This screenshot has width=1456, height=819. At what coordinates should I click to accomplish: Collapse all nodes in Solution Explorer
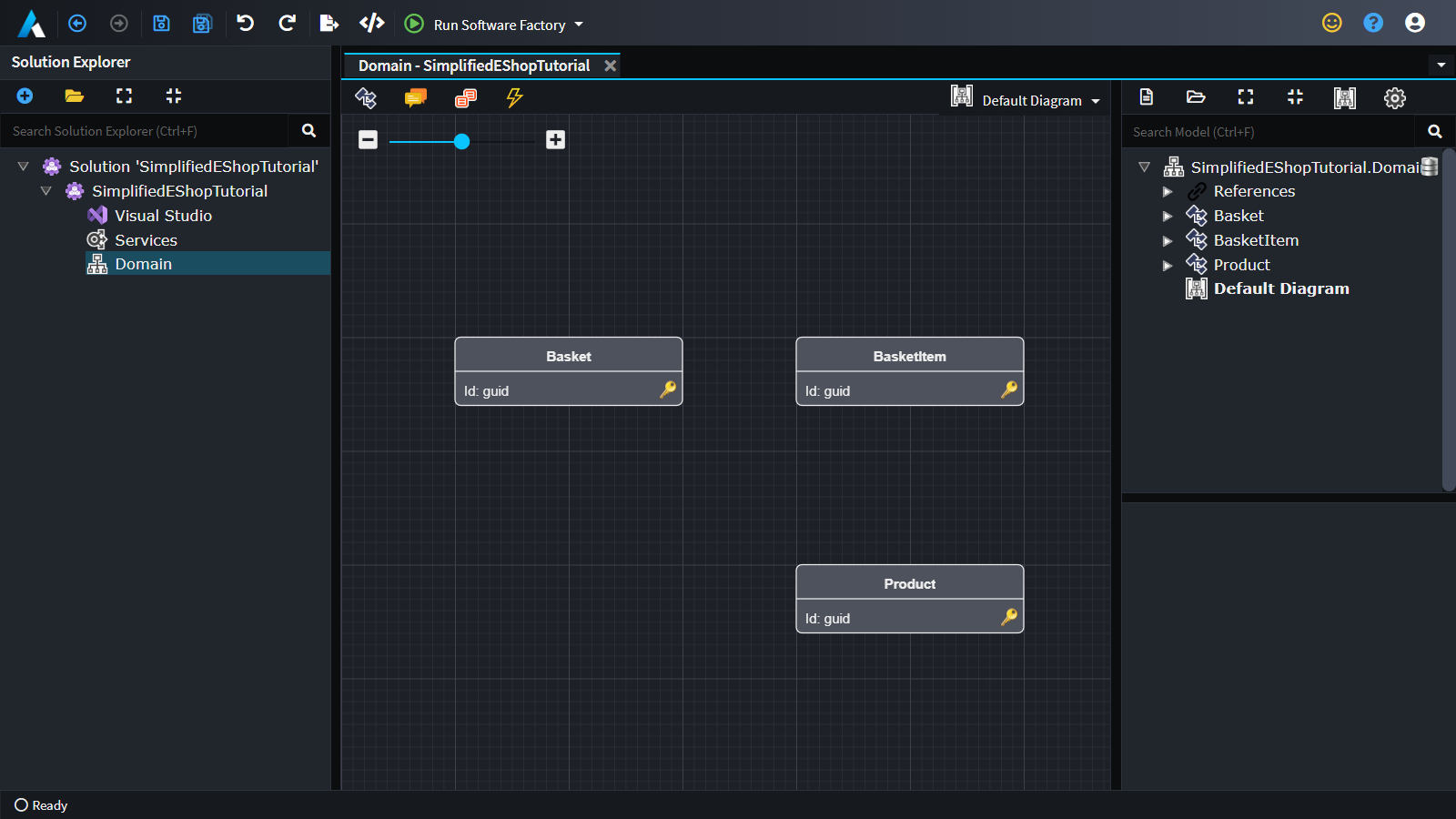pyautogui.click(x=174, y=96)
